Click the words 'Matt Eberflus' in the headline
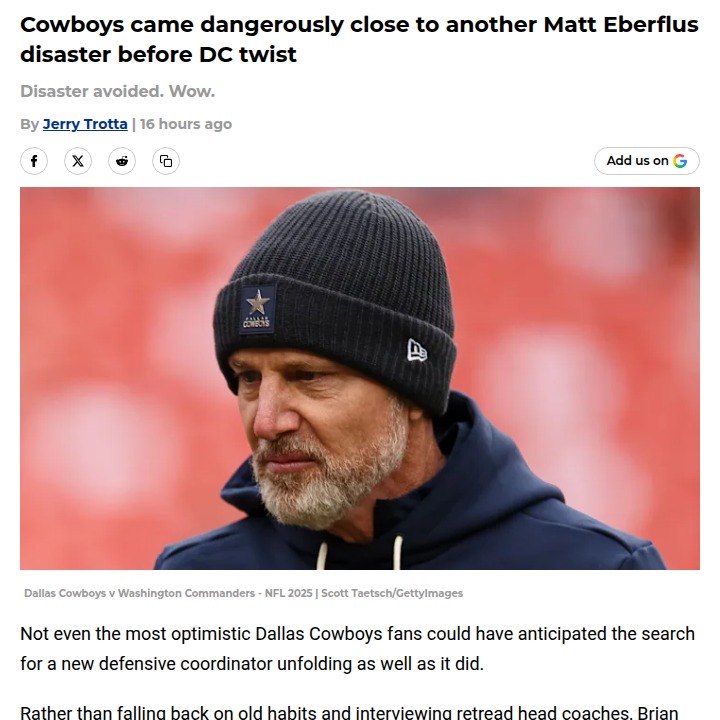Image resolution: width=720 pixels, height=720 pixels. (x=621, y=25)
